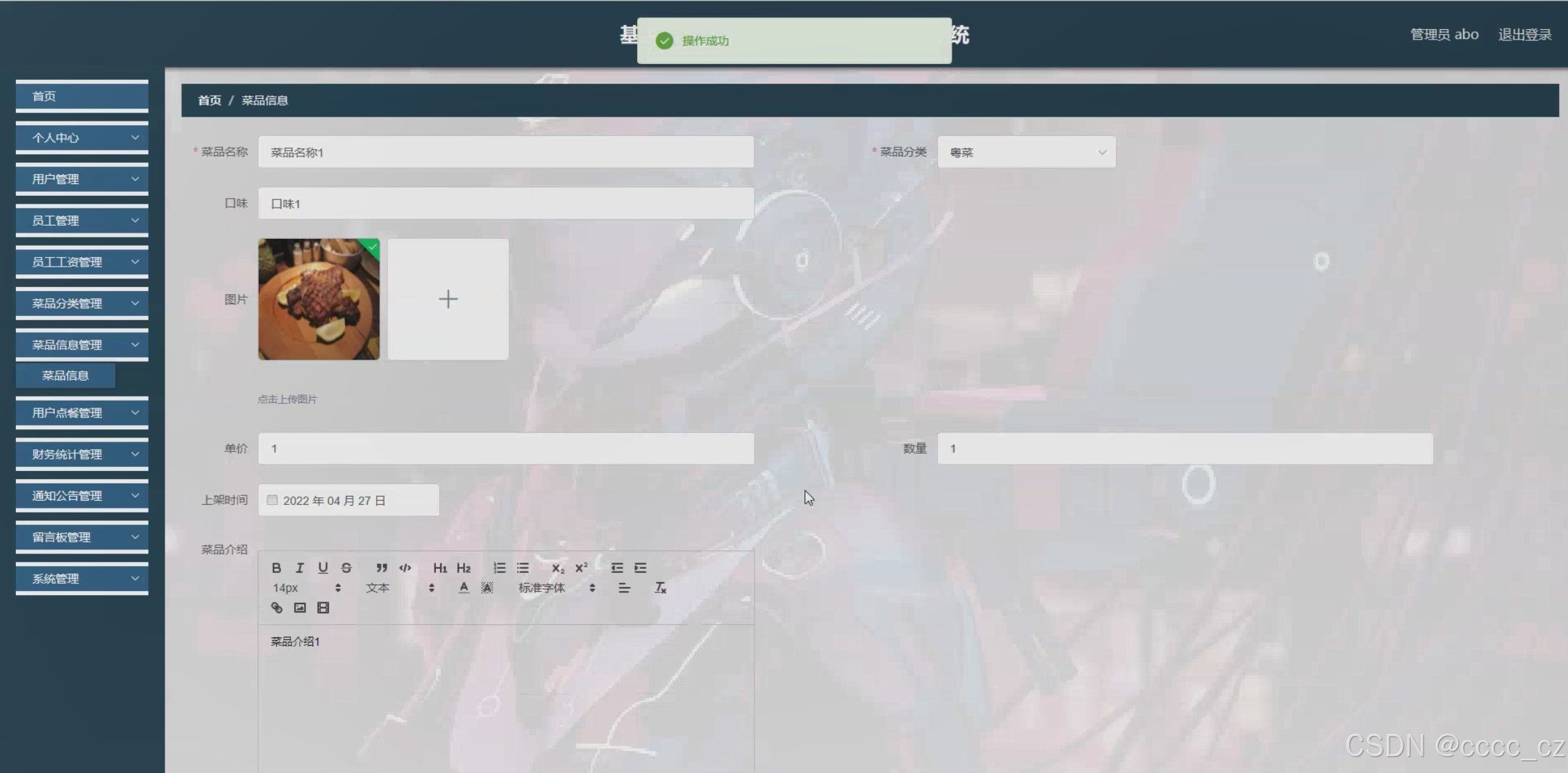This screenshot has width=1568, height=773.
Task: Apply the ordered list icon
Action: [x=499, y=567]
